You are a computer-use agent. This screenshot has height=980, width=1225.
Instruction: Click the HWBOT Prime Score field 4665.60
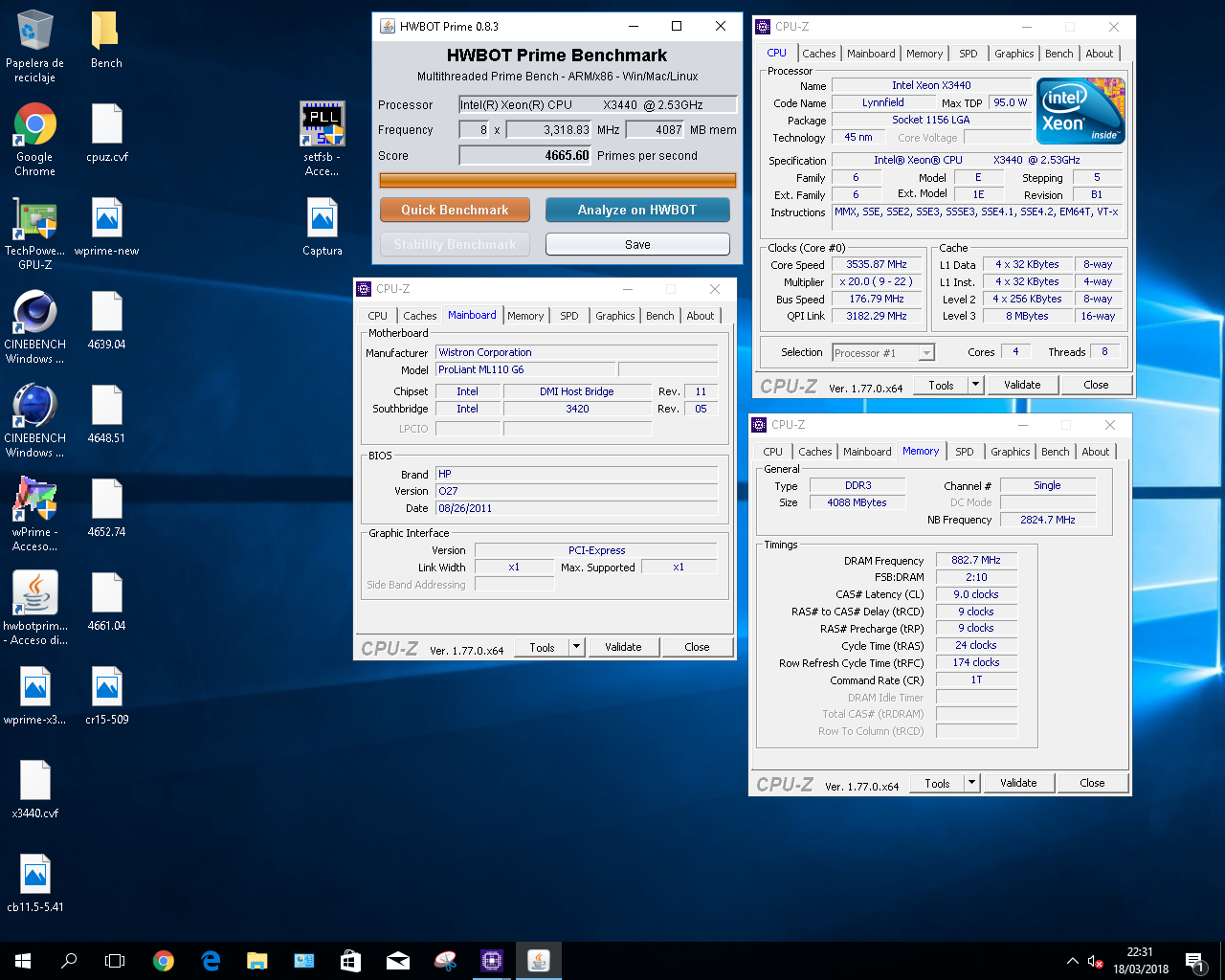click(x=524, y=155)
